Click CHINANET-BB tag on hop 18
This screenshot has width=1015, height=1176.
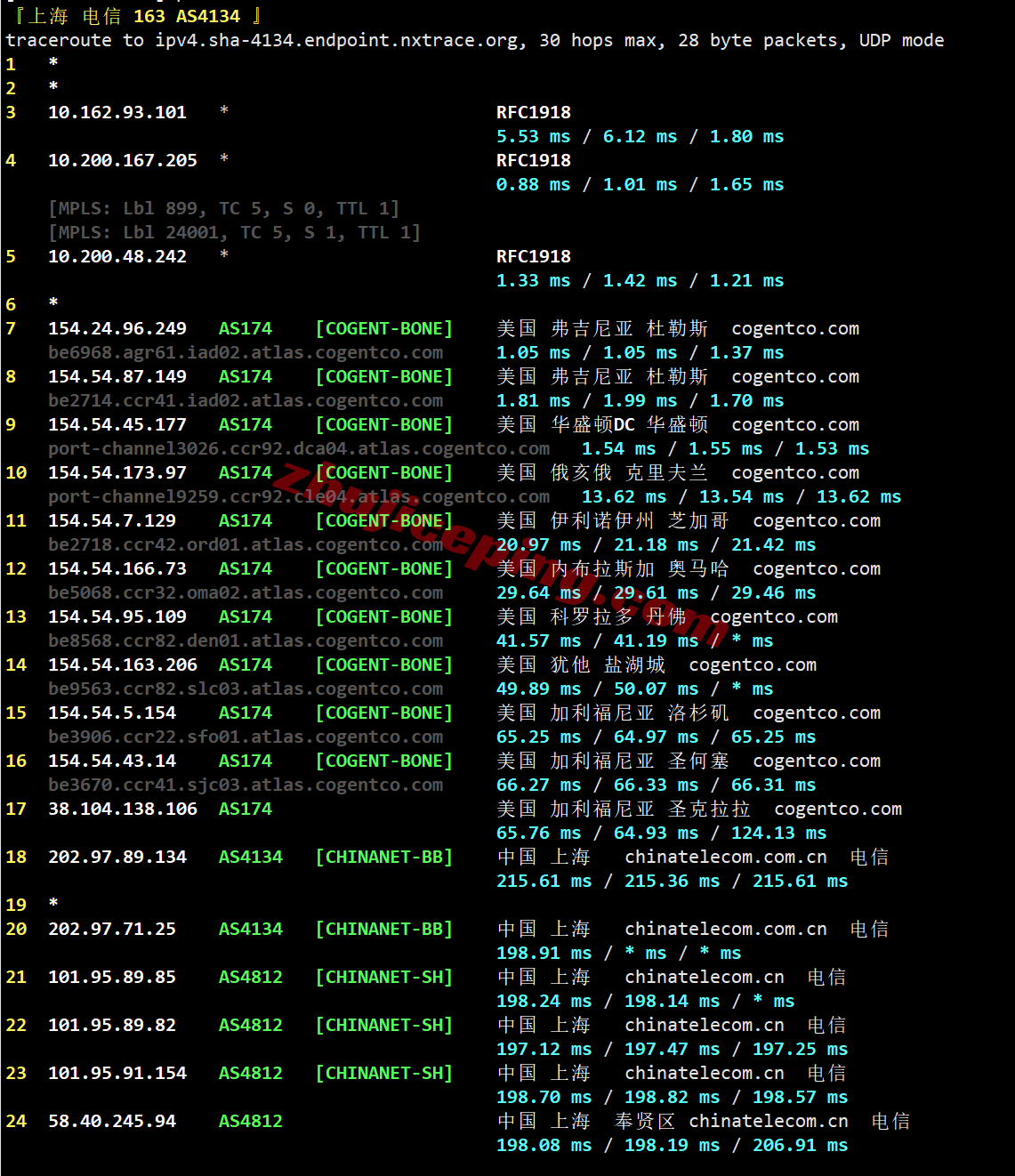(384, 857)
